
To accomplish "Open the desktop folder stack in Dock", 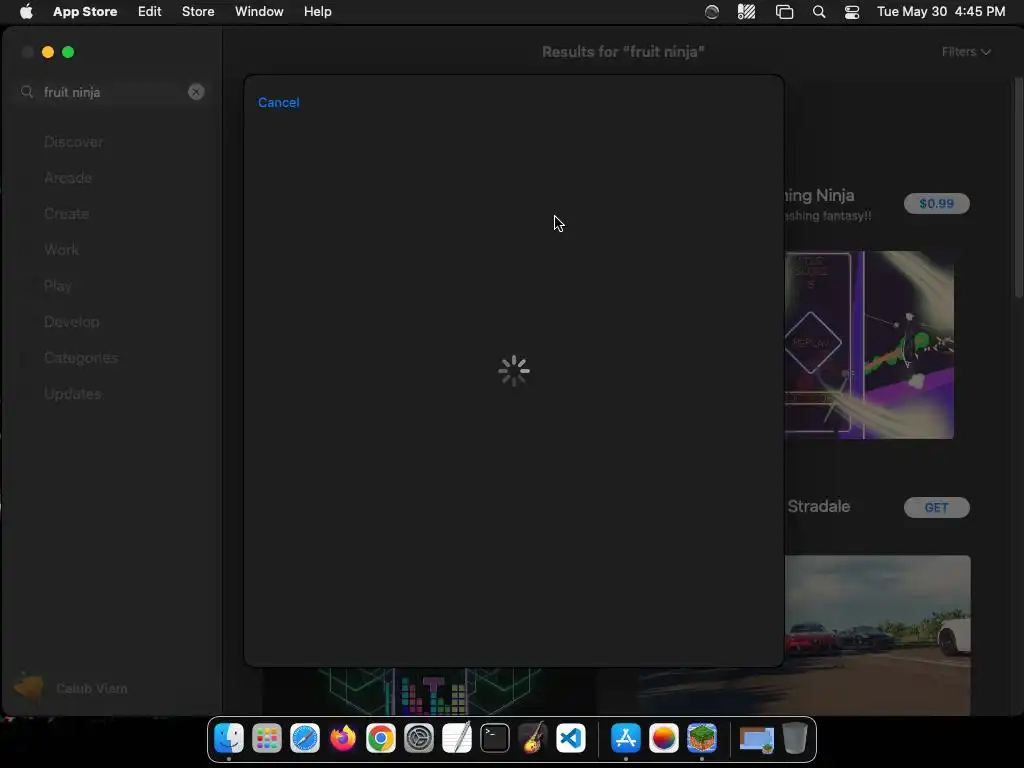I will 756,739.
